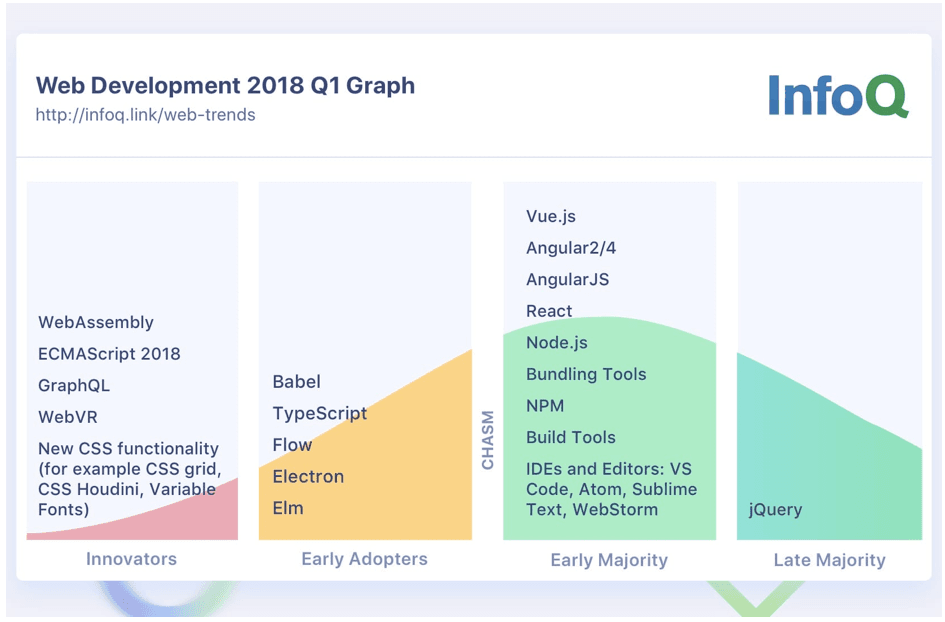Click the React entry
This screenshot has height=622, width=945.
[x=549, y=311]
